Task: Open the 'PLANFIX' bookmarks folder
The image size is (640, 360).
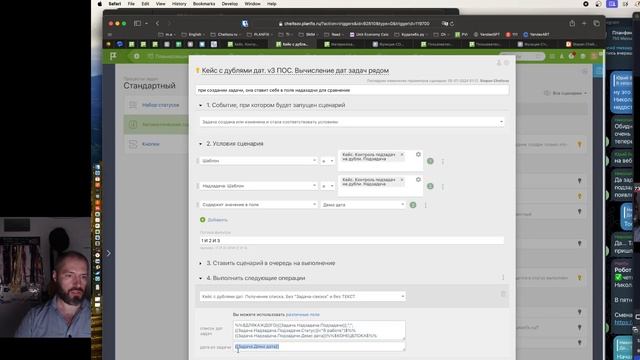Action: click(259, 35)
